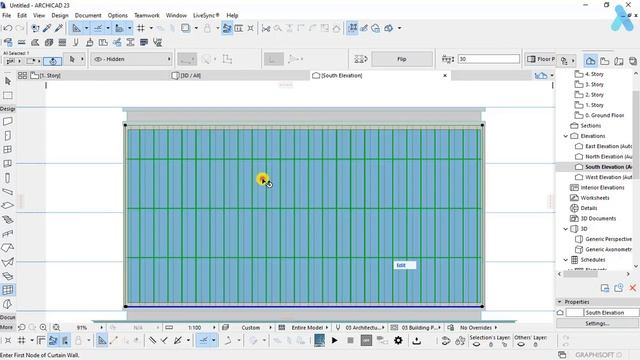Open the Teamwork menu

147,15
